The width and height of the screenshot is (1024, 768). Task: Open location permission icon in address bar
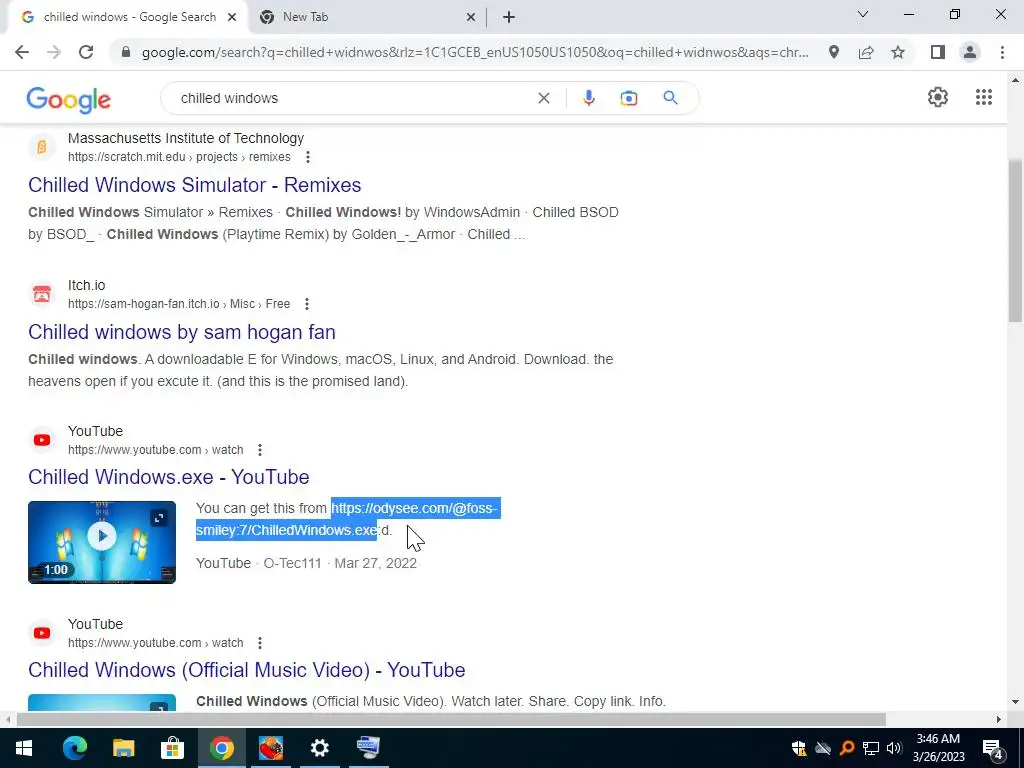pyautogui.click(x=833, y=52)
